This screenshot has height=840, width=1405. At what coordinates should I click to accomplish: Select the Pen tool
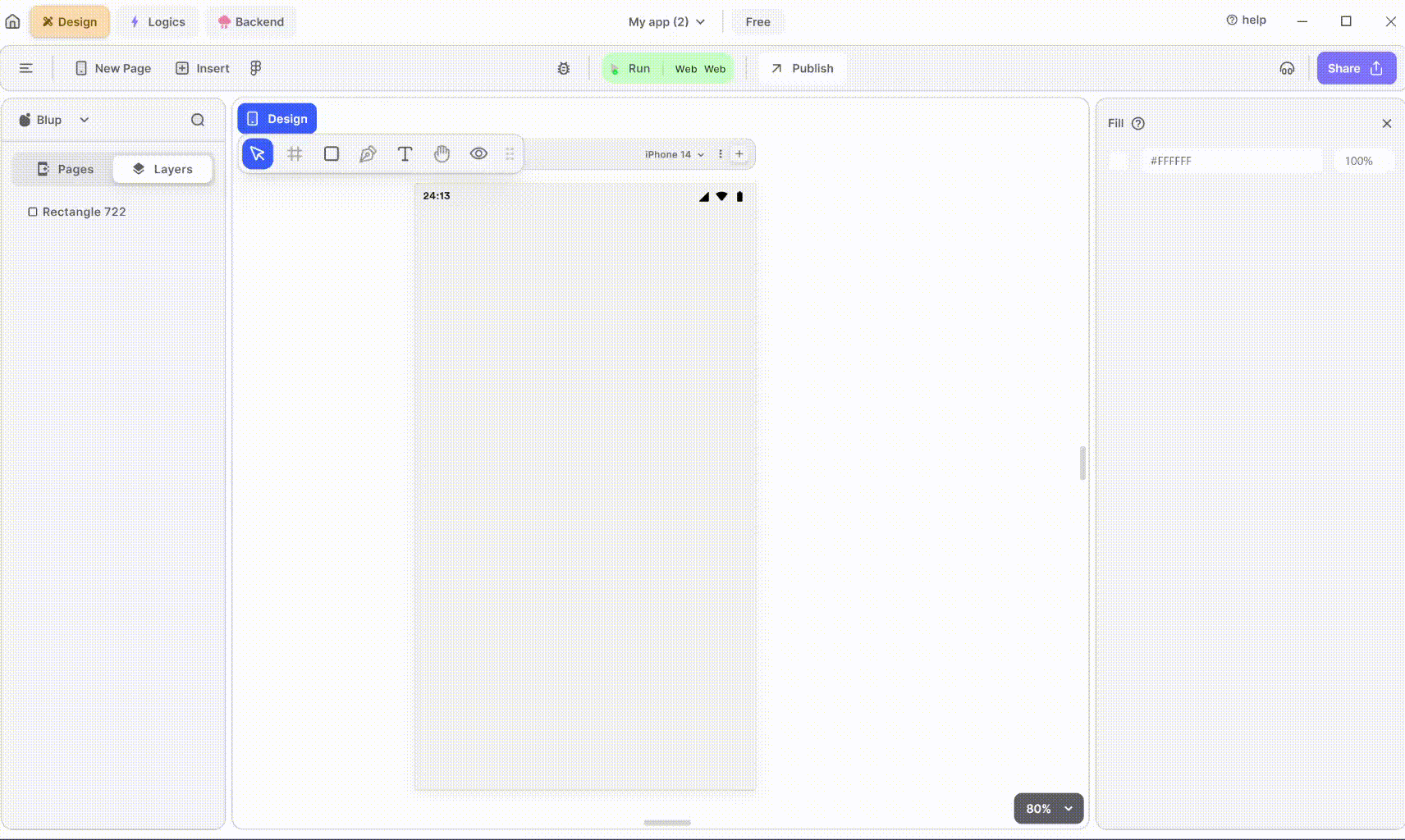(x=367, y=153)
